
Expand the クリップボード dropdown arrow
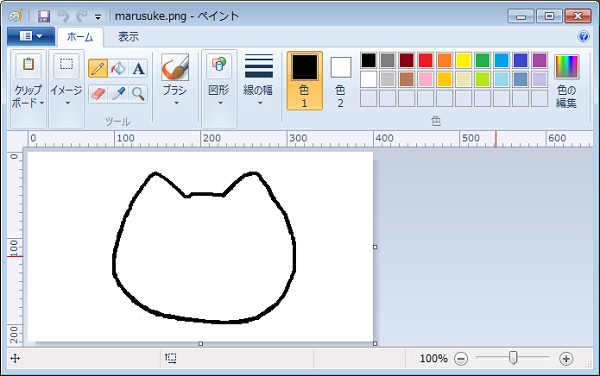click(x=42, y=103)
